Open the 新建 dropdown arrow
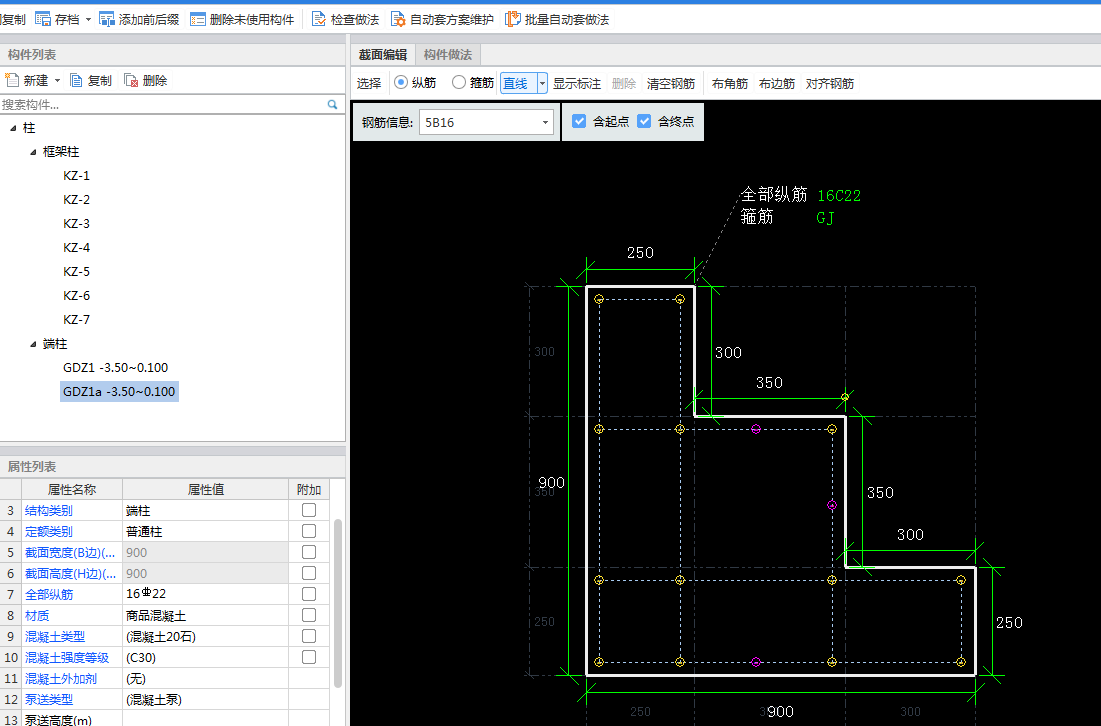1101x726 pixels. (x=58, y=81)
